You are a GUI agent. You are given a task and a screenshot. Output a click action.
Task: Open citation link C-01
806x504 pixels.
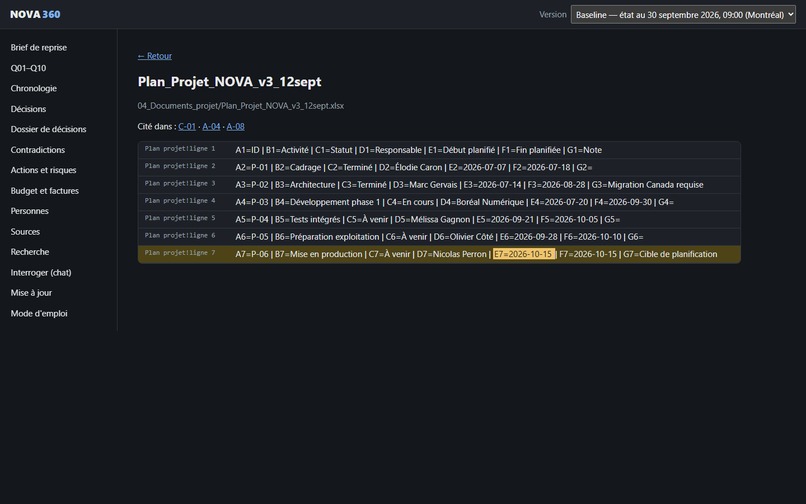coord(187,127)
